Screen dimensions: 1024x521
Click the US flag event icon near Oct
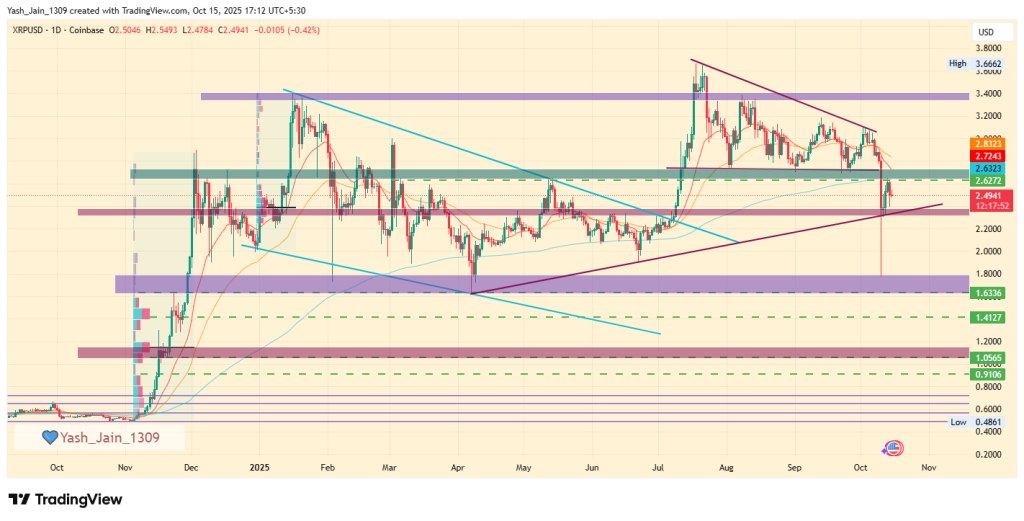(894, 448)
